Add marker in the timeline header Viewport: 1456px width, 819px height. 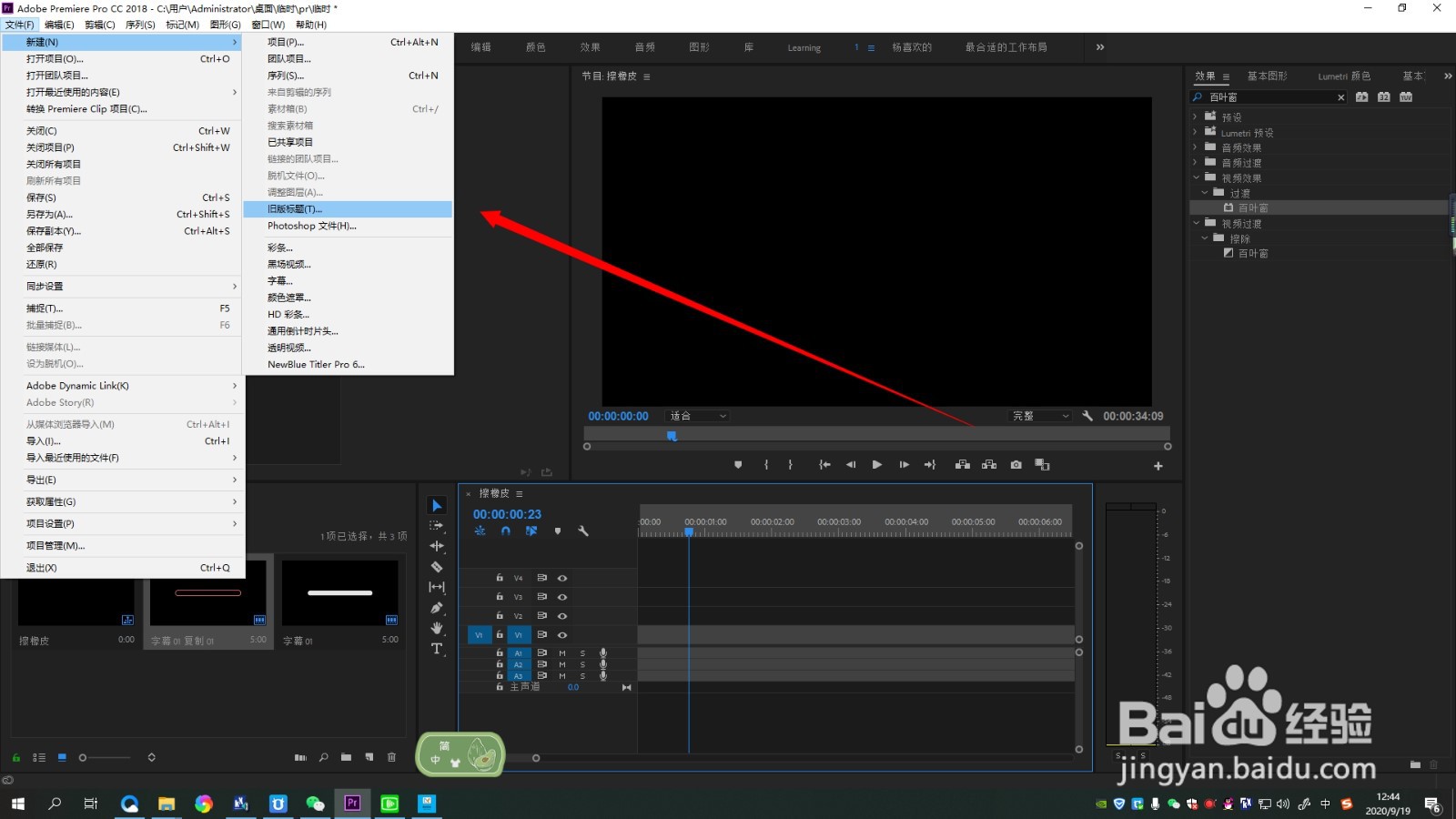558,531
